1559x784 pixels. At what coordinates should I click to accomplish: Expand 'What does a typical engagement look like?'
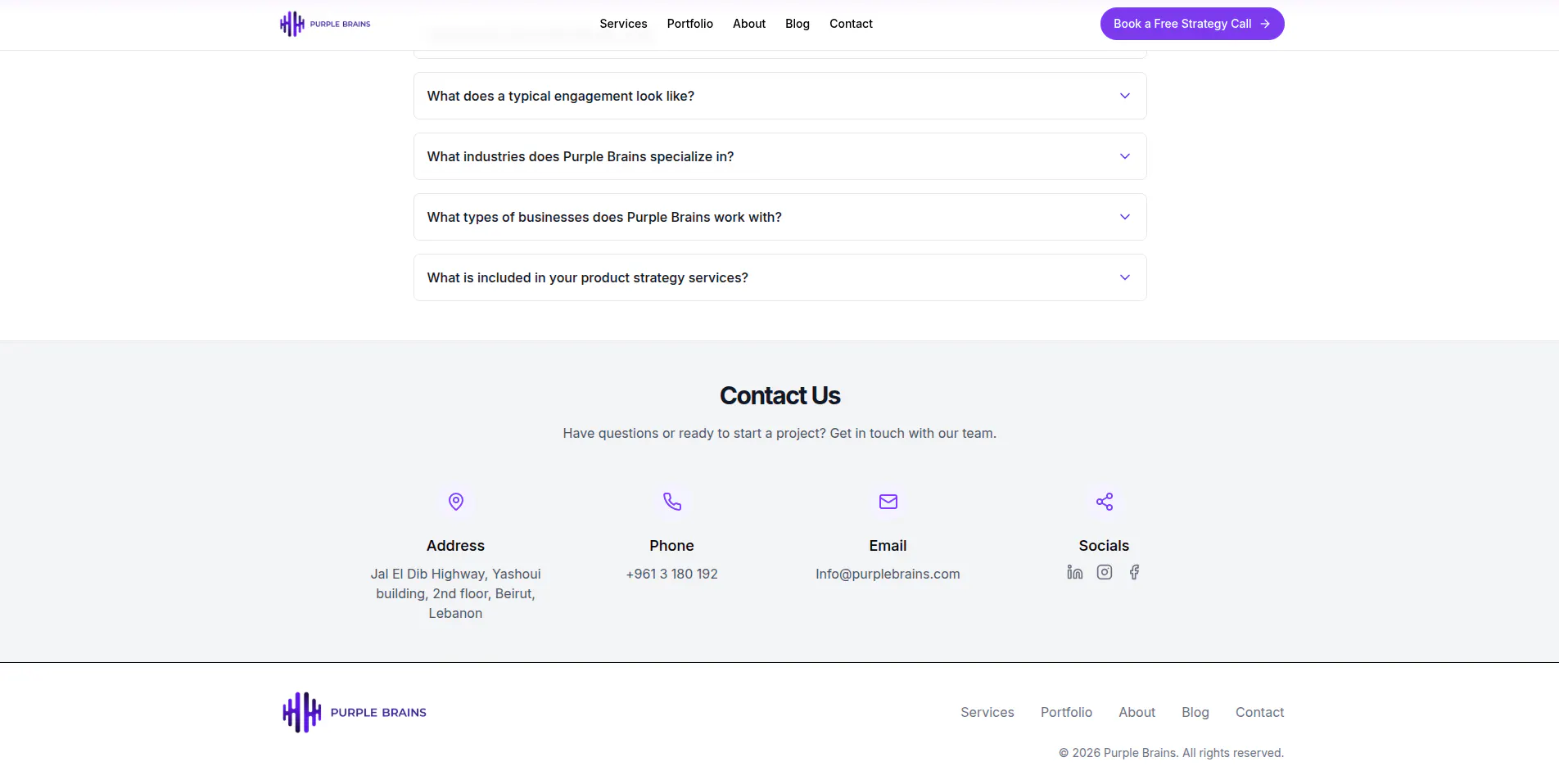point(779,96)
